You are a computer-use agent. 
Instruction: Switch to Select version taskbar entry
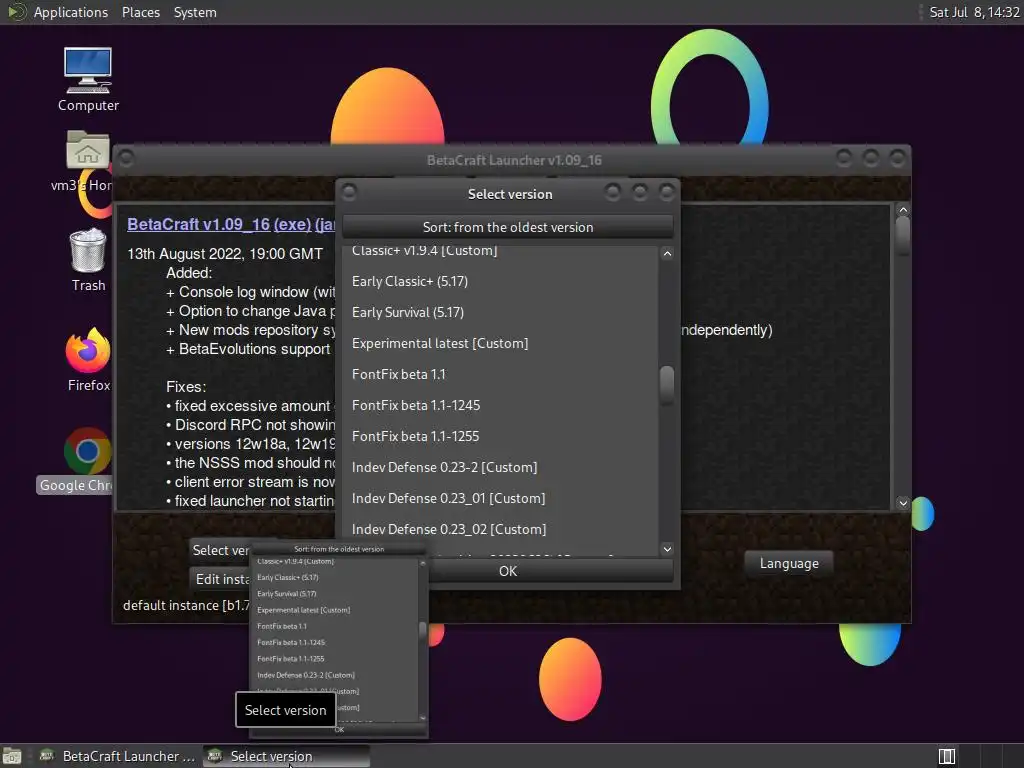[x=286, y=756]
